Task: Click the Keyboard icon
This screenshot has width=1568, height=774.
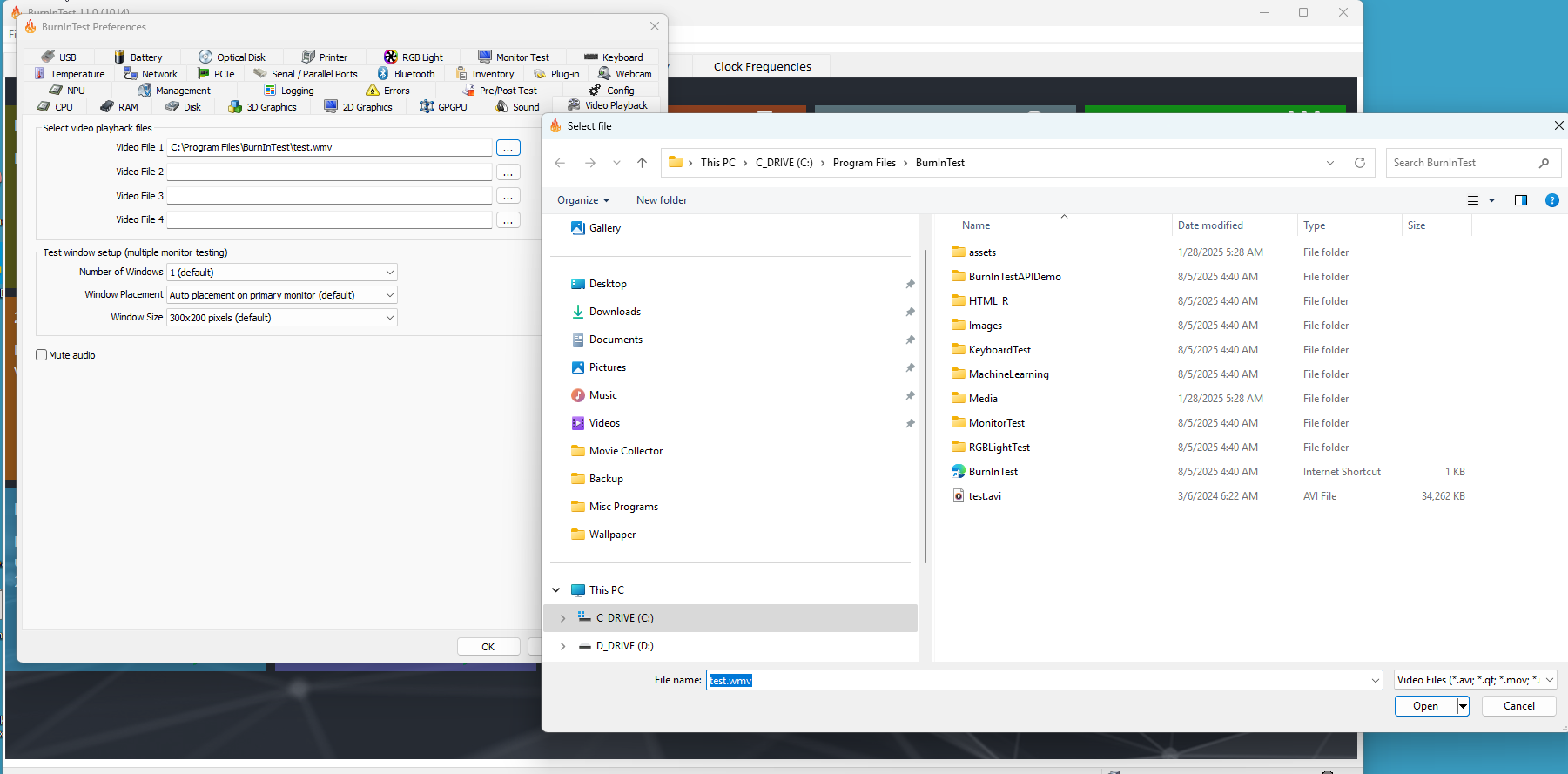Action: pos(591,57)
